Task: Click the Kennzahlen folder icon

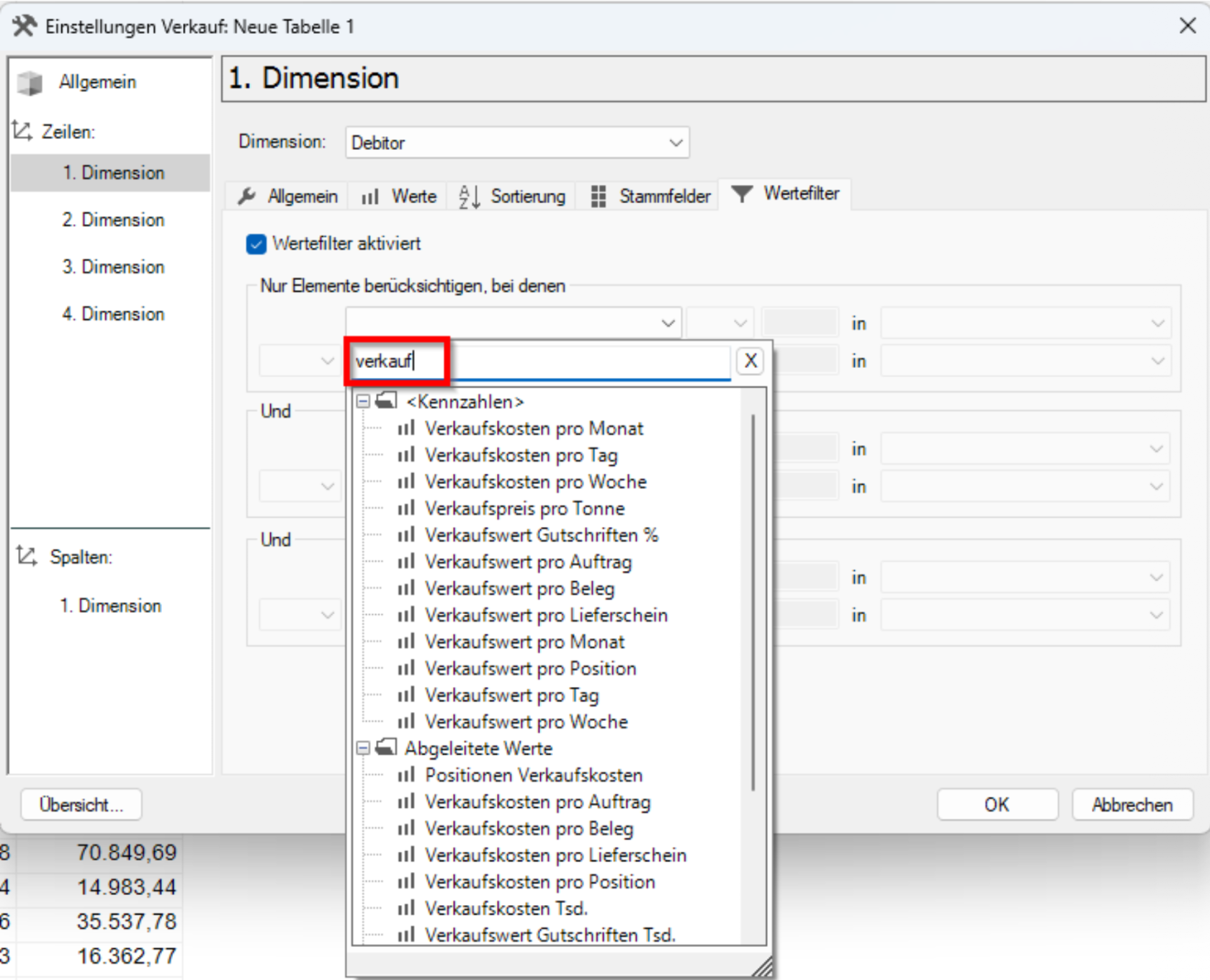Action: click(x=386, y=400)
